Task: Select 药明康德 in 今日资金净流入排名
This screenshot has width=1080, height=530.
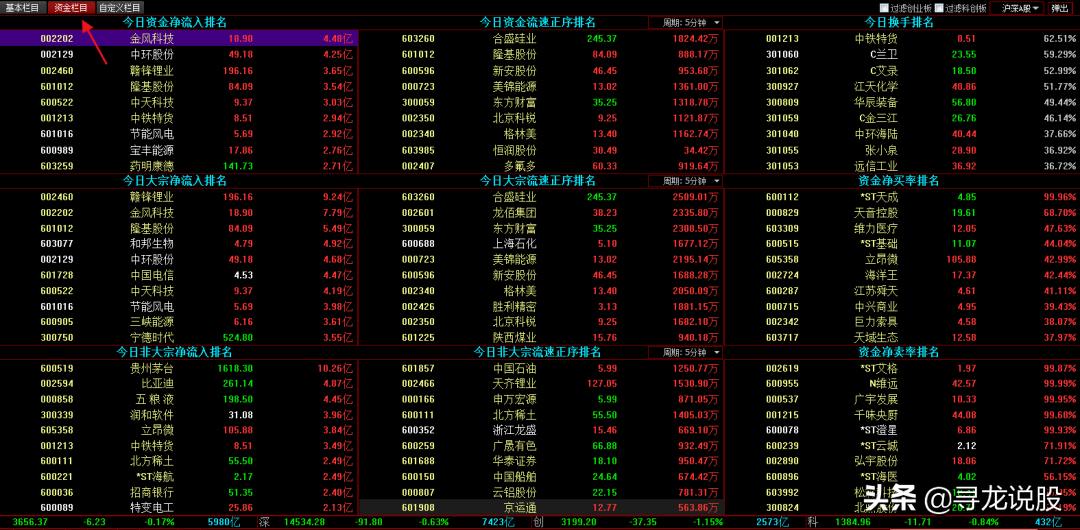Action: coord(179,165)
